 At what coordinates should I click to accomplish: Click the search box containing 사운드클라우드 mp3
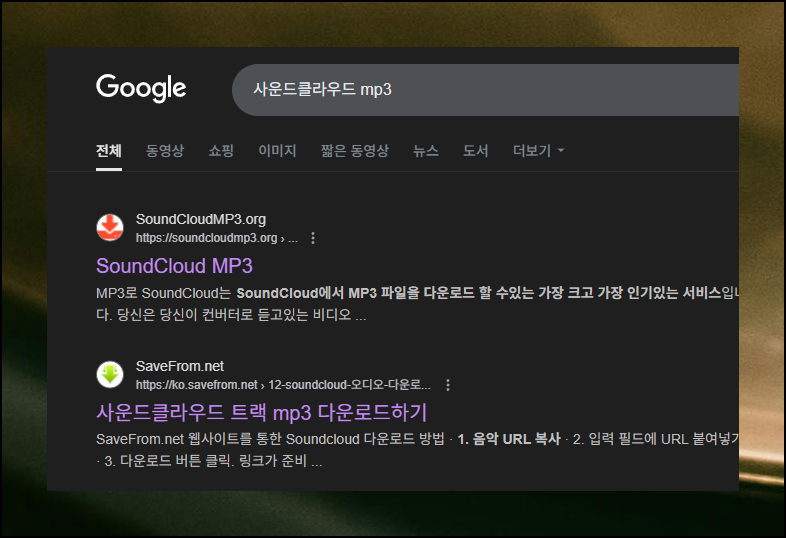[485, 90]
